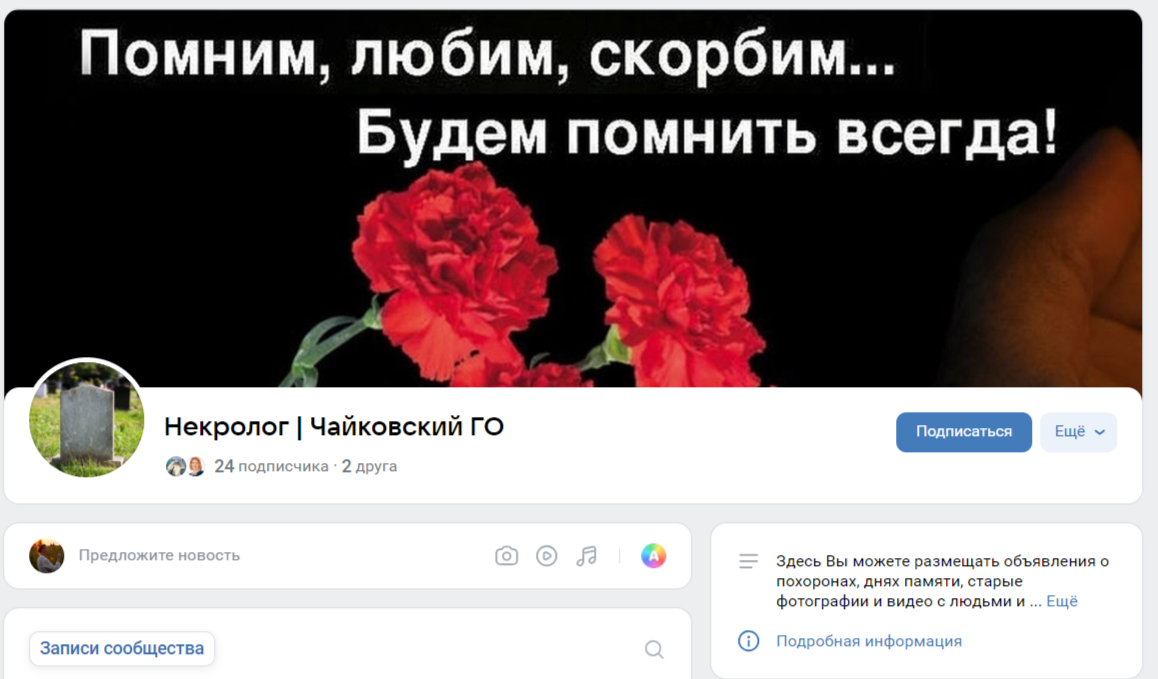Search community posts with magnifier icon
The width and height of the screenshot is (1158, 679).
(x=654, y=649)
